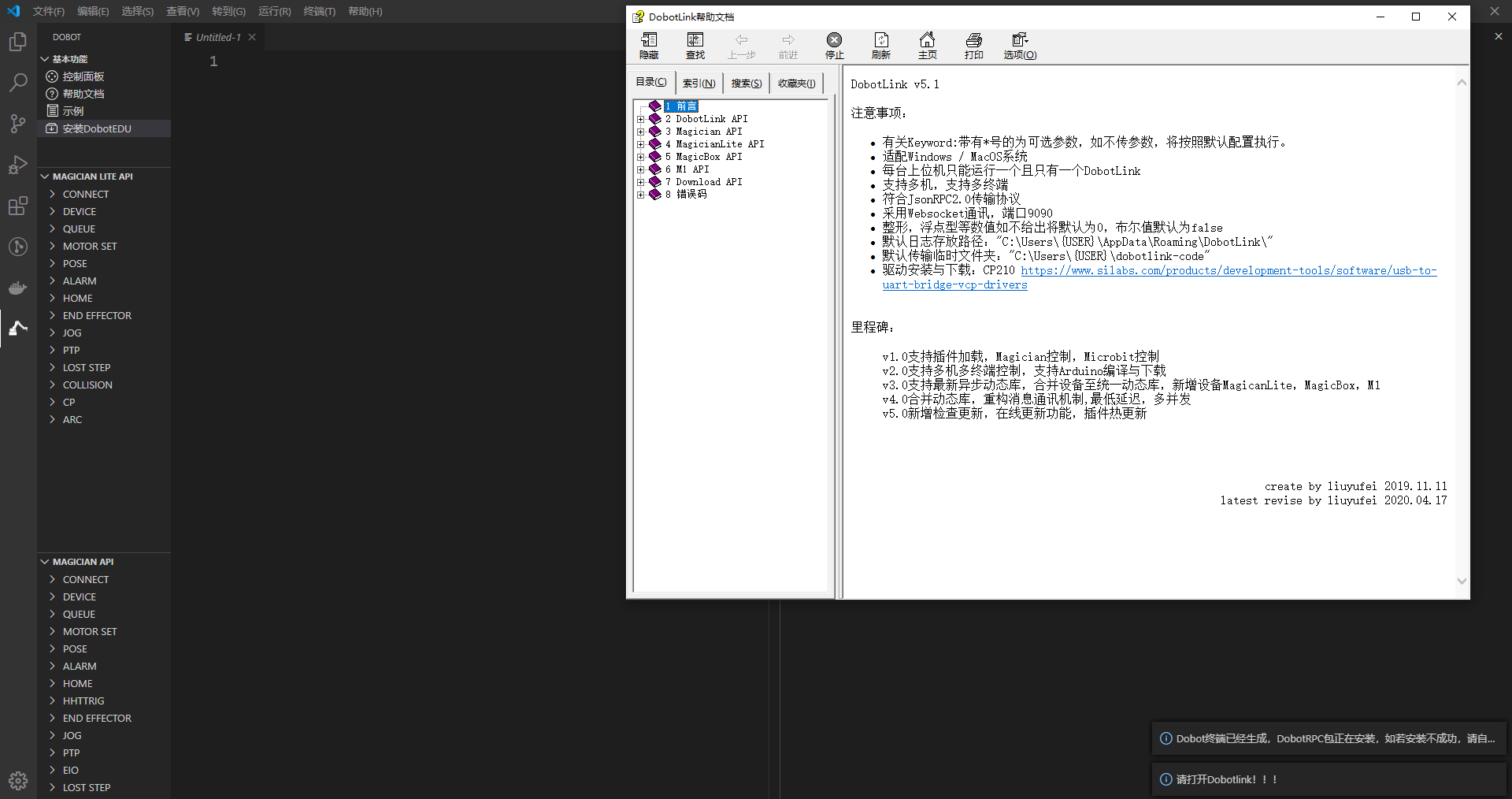Screen dimensions: 1512x799
Task: Open Source Control view in activity bar
Action: click(17, 123)
